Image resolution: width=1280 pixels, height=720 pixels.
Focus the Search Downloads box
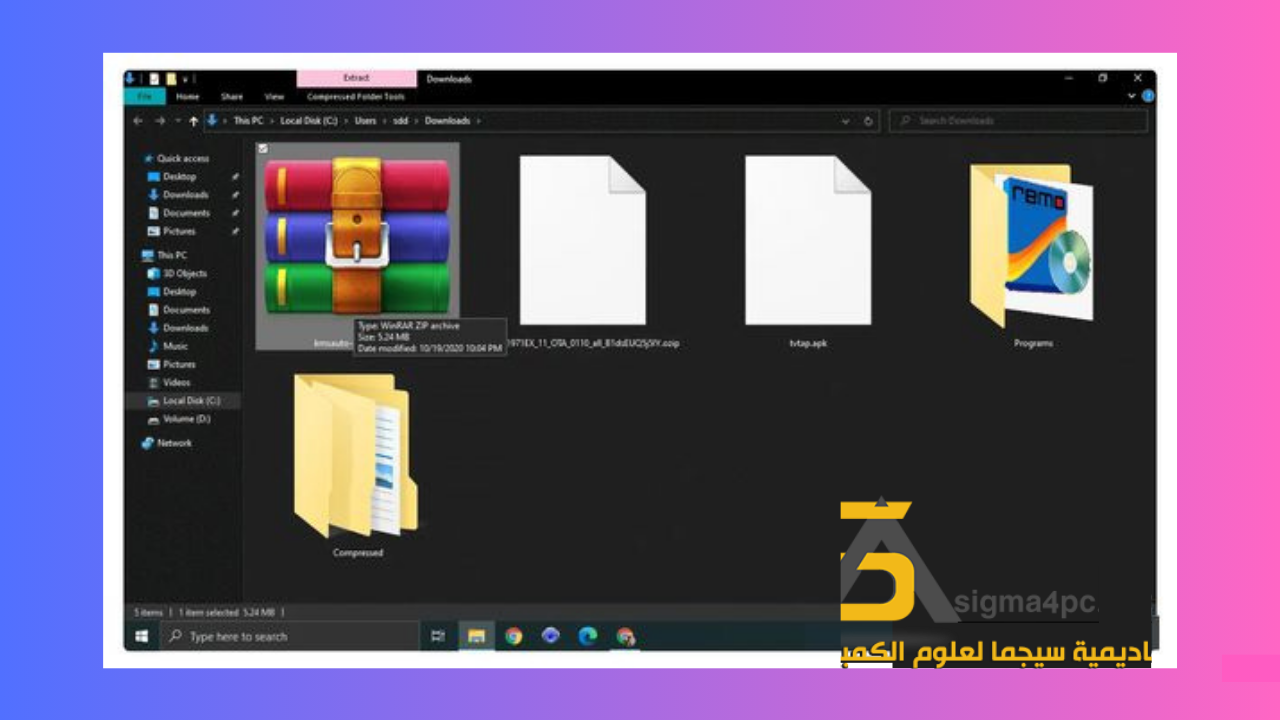tap(1018, 121)
